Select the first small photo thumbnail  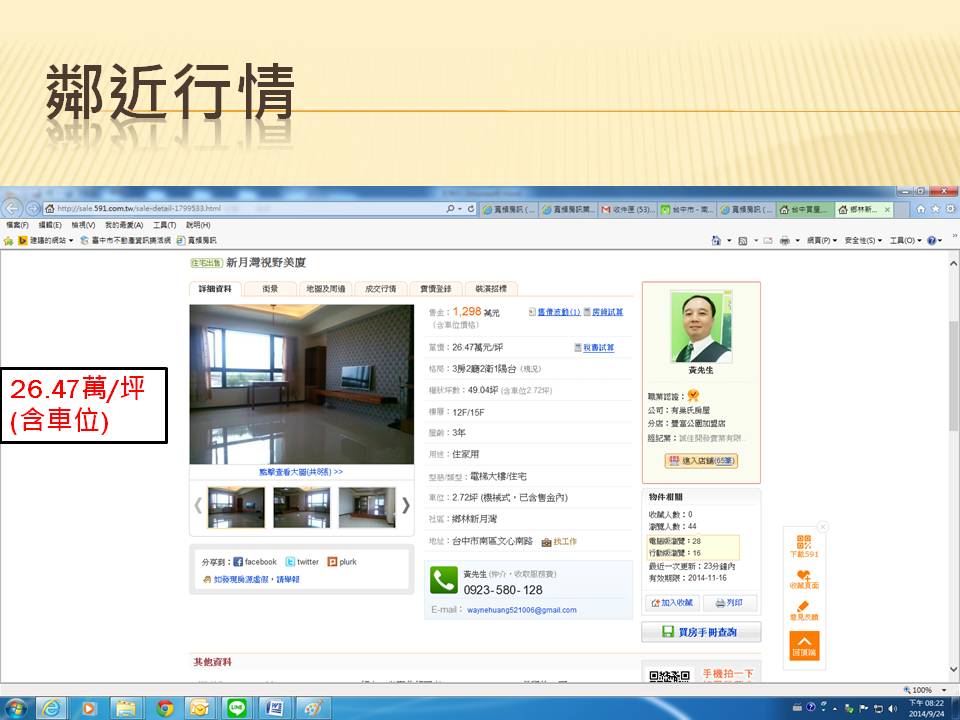(236, 508)
